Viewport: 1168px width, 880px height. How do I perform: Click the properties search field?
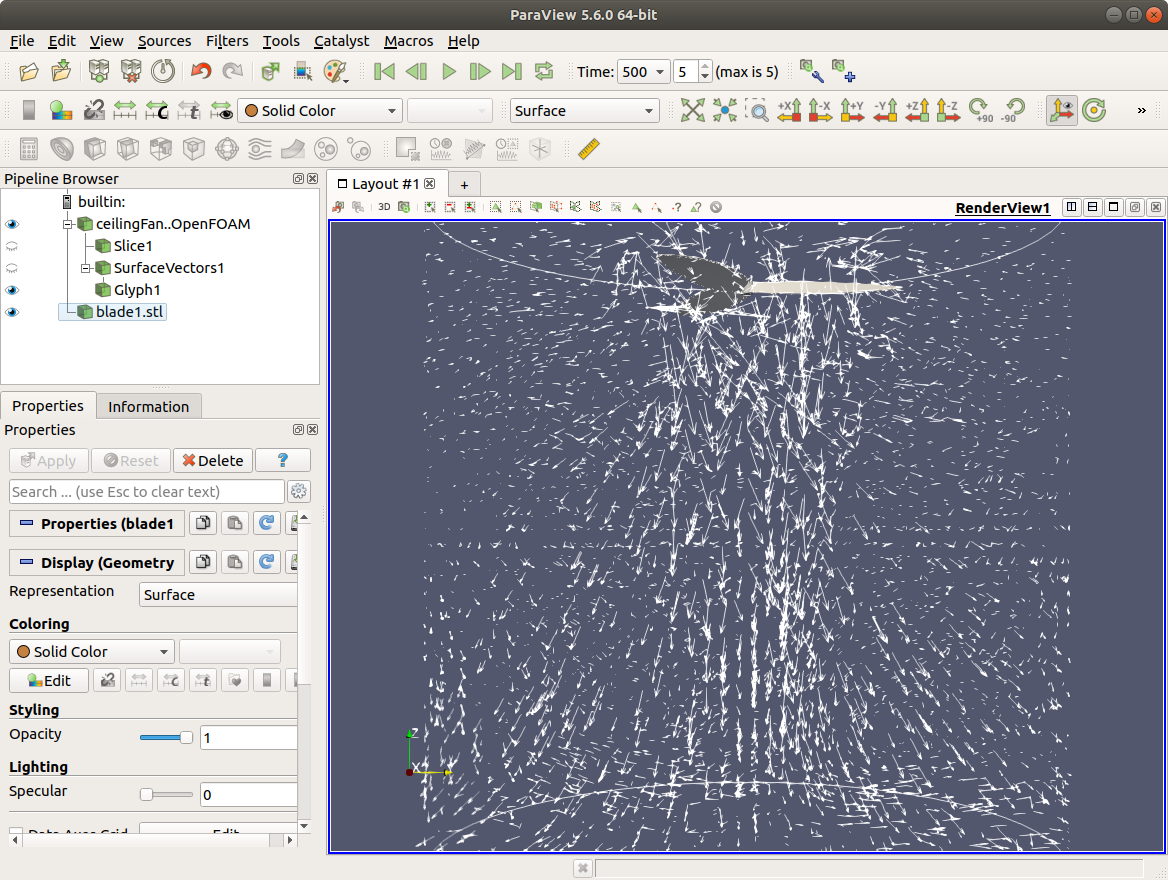tap(147, 492)
